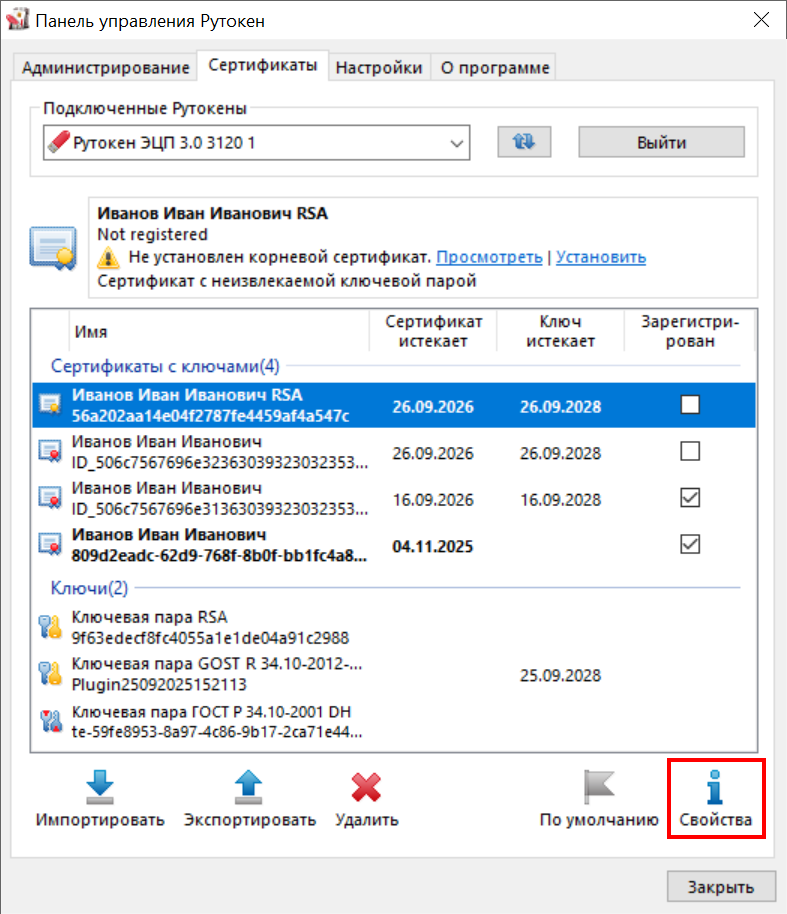The image size is (787, 914).
Task: Click the refresh tokens arrows button
Action: pyautogui.click(x=524, y=142)
